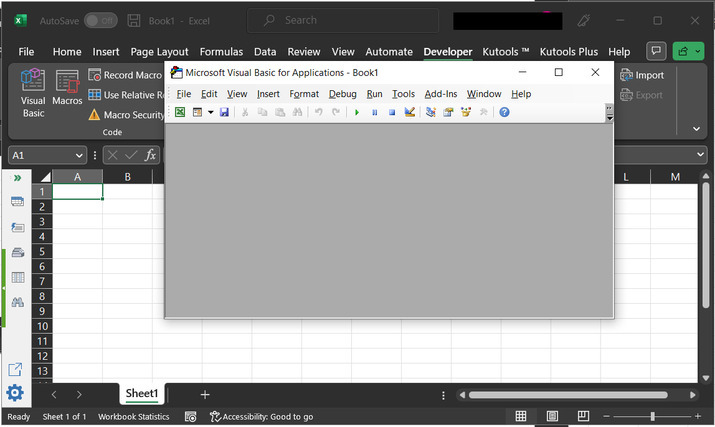The height and width of the screenshot is (427, 715).
Task: Click the Paste icon in VBA toolbar
Action: coord(280,112)
